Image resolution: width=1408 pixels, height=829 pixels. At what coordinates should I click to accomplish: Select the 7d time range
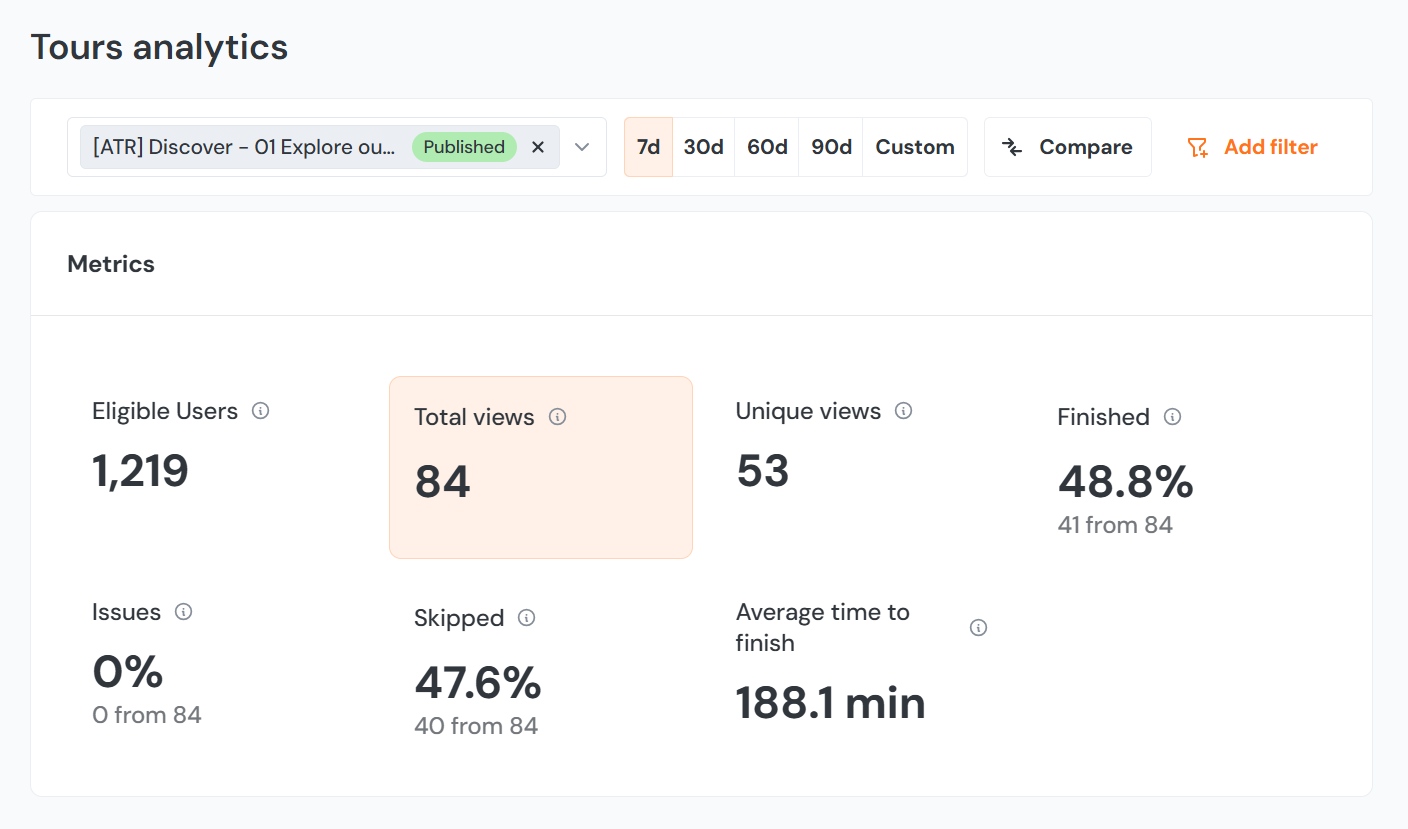649,147
